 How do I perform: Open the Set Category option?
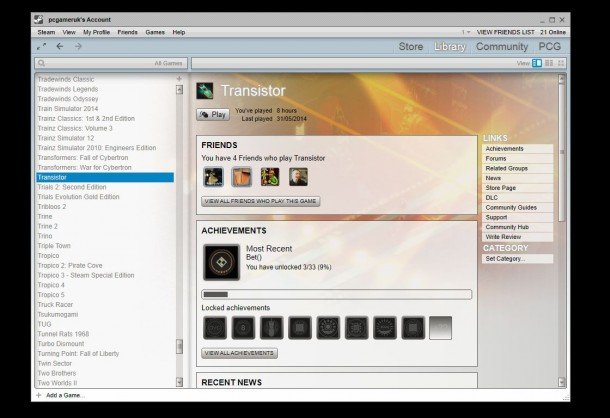coord(517,259)
